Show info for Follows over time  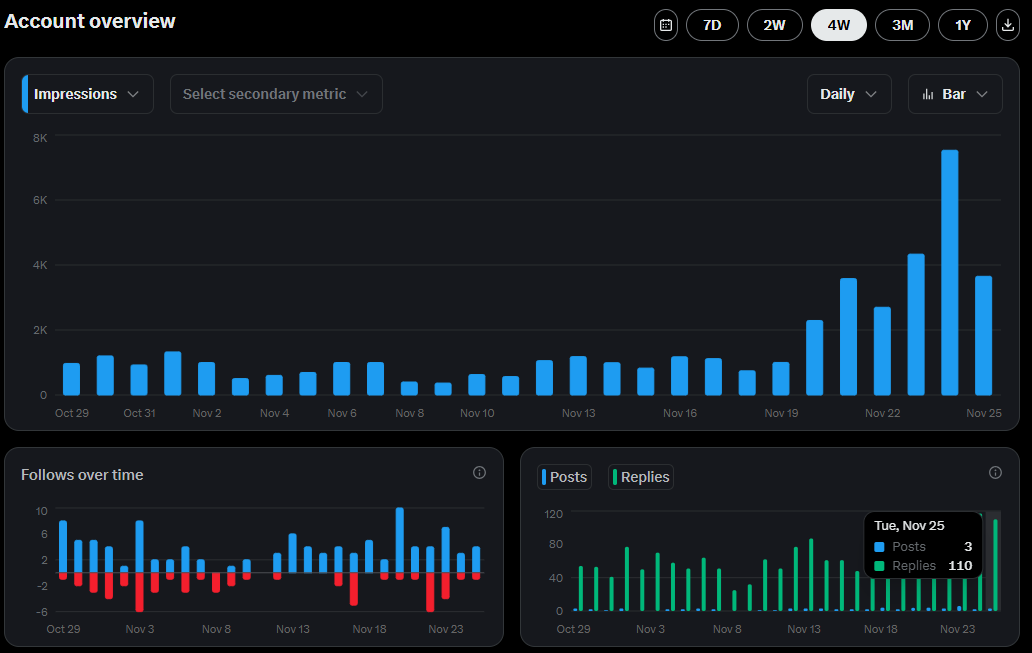pos(479,473)
